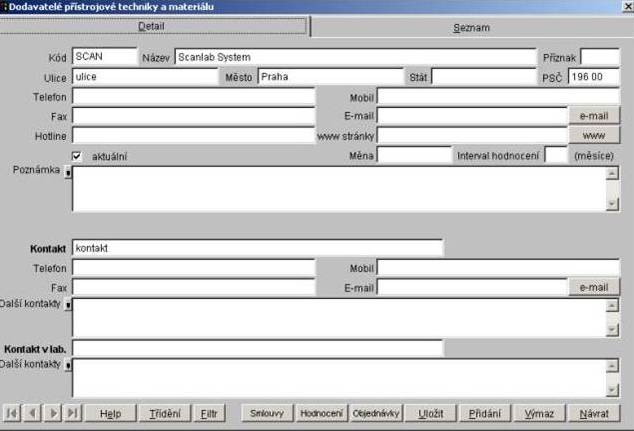Screen dimensions: 634x431
Task: Go to the previous record
Action: click(32, 413)
